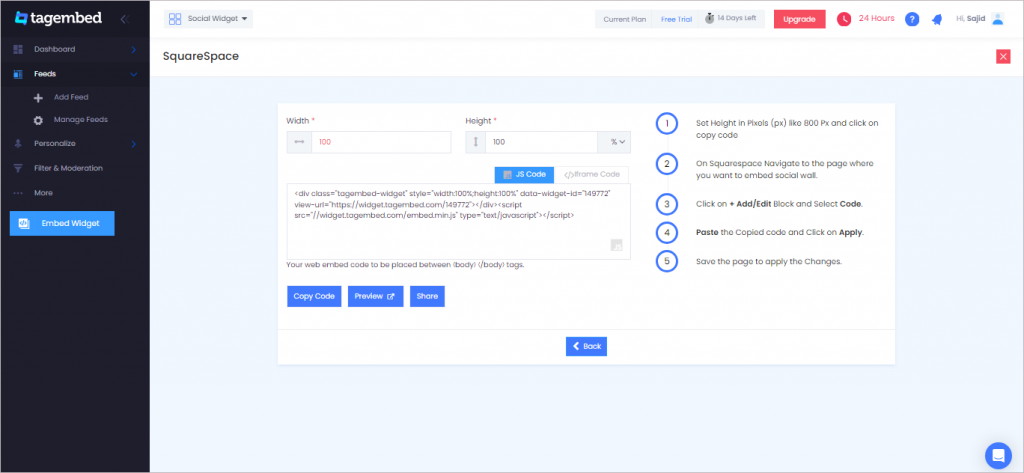Click the 14 Days Left timer icon

(709, 18)
